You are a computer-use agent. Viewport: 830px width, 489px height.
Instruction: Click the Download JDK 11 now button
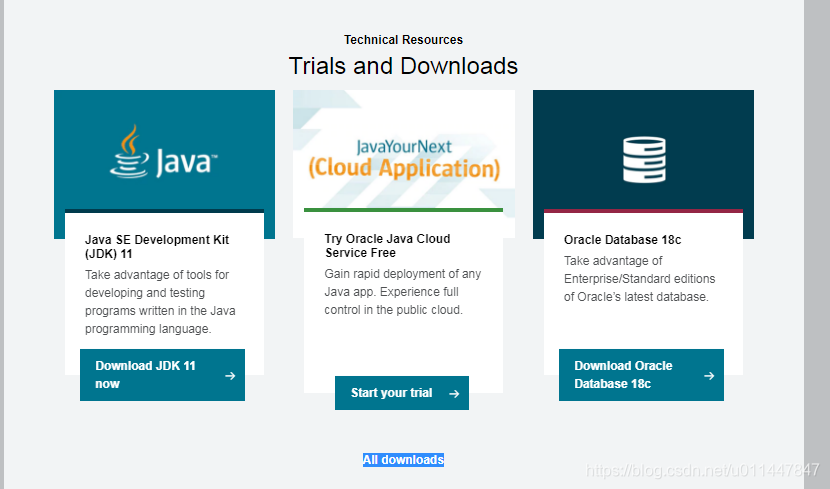(x=162, y=375)
